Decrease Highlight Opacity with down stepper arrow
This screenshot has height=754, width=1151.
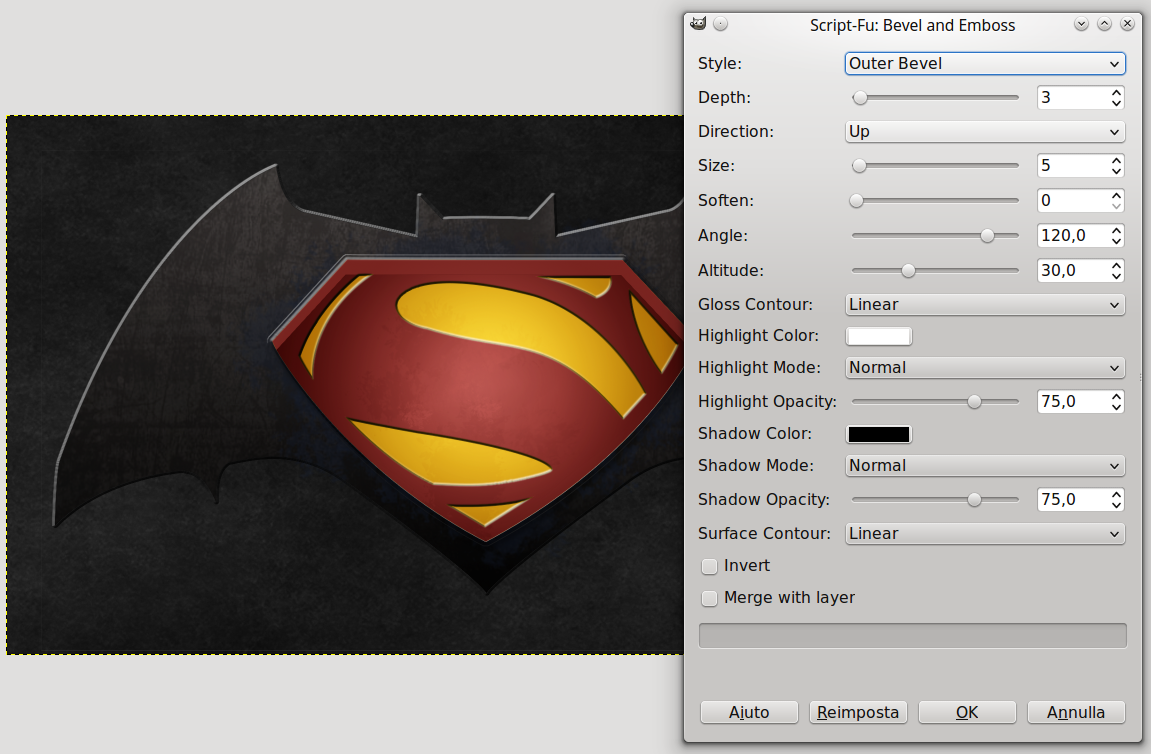pyautogui.click(x=1116, y=407)
